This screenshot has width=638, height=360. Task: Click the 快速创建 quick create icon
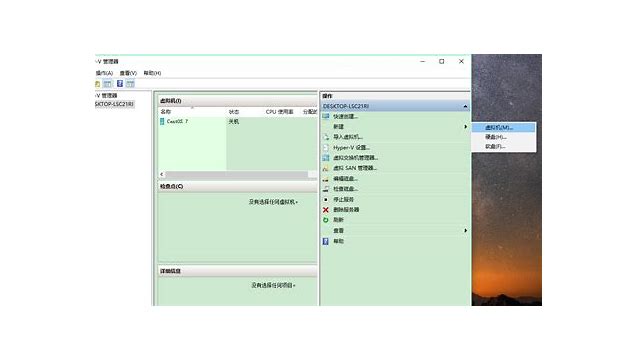[x=326, y=116]
